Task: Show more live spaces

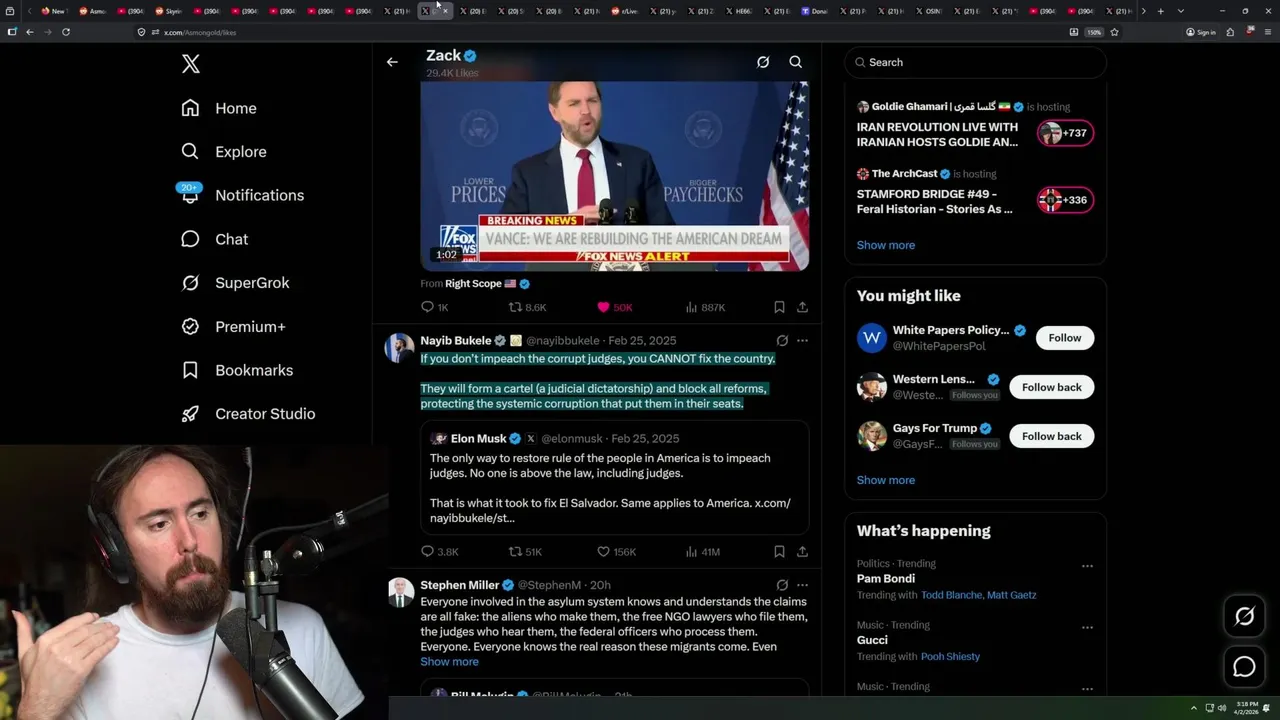Action: click(885, 245)
